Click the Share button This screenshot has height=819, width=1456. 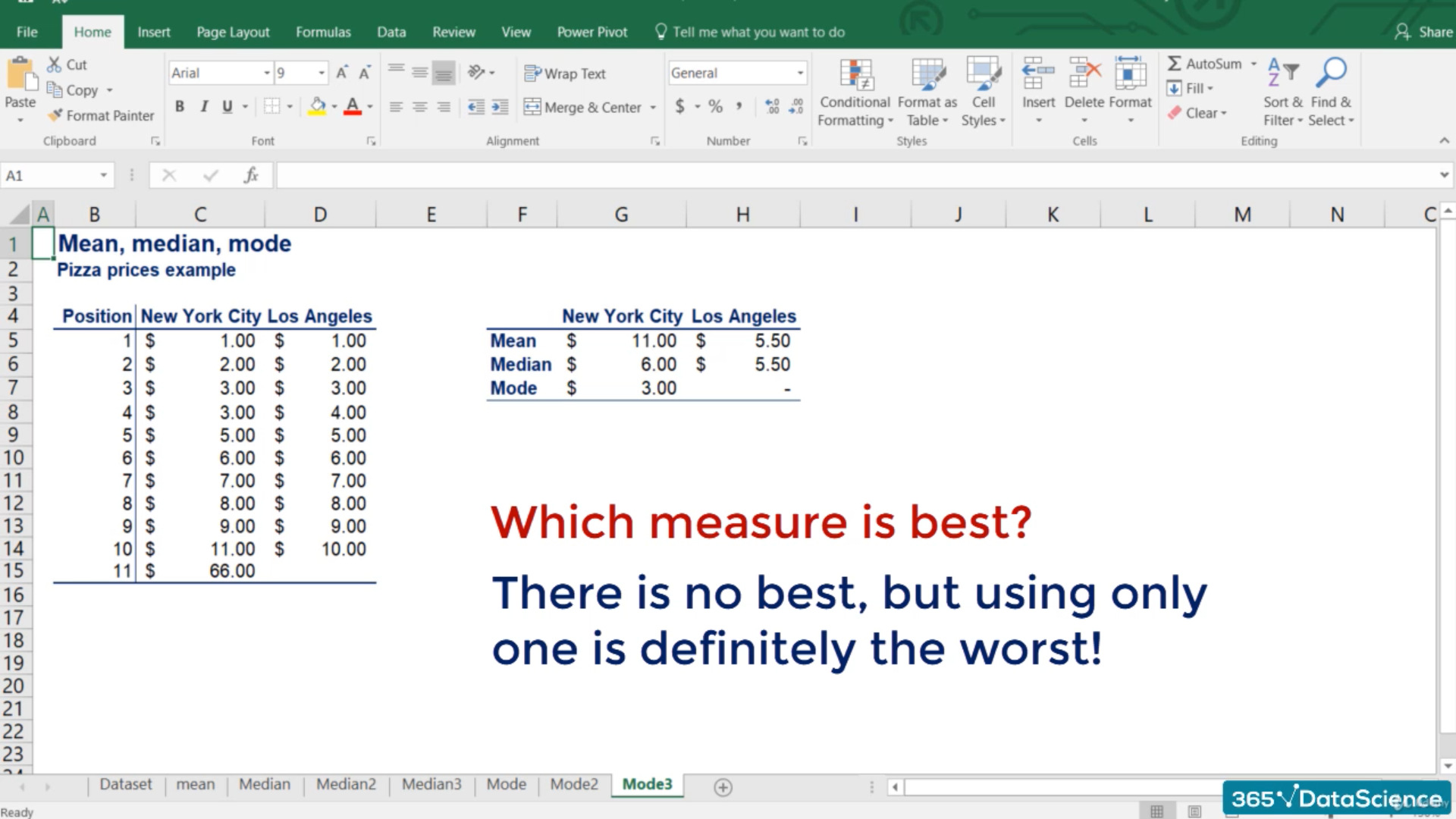click(1424, 32)
